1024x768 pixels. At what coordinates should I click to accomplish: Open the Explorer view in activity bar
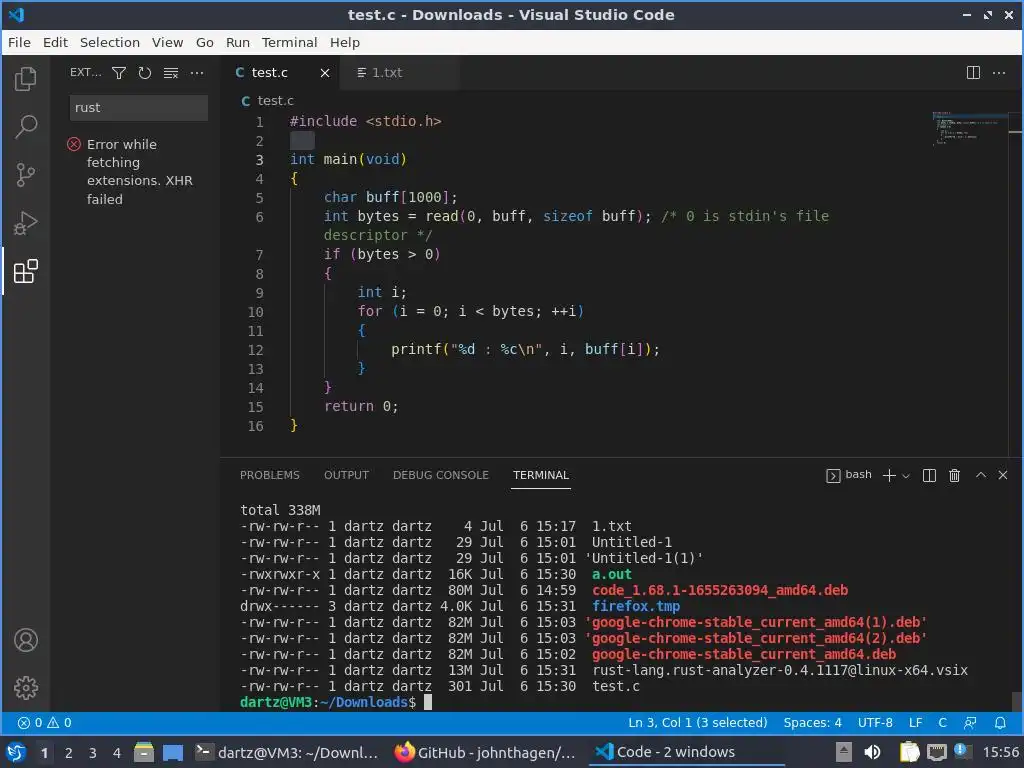pos(25,79)
